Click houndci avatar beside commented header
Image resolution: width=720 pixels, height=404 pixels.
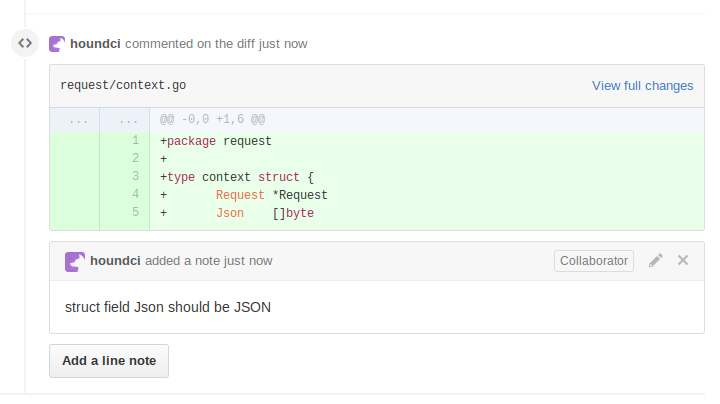point(57,44)
